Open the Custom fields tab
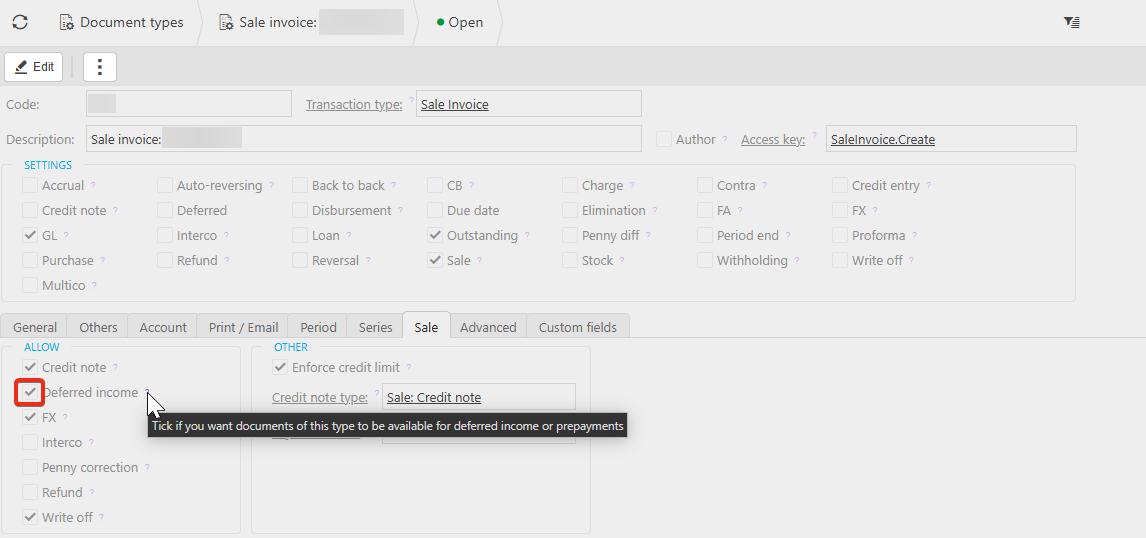This screenshot has height=538, width=1146. click(x=577, y=327)
